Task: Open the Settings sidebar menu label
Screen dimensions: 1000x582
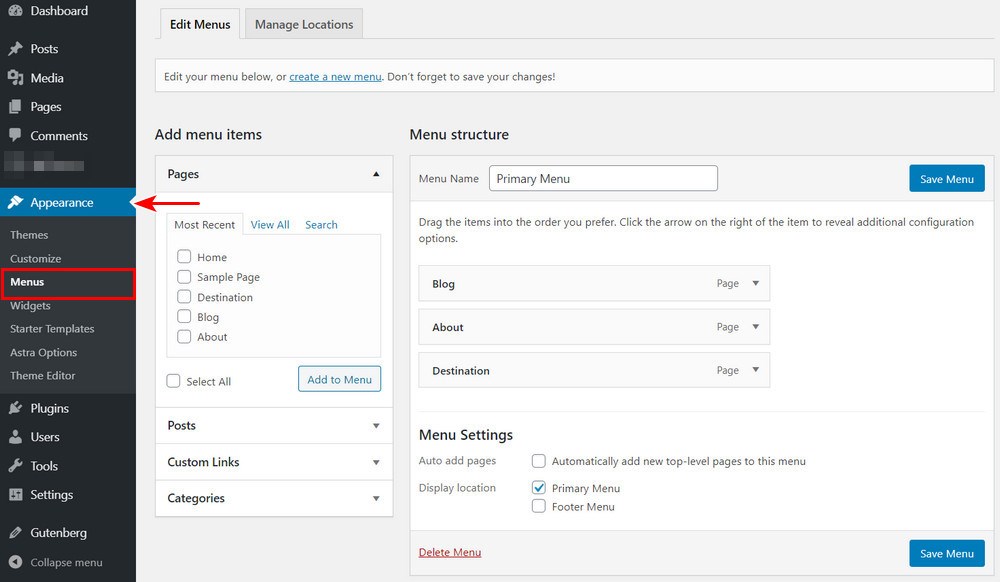Action: [x=51, y=495]
